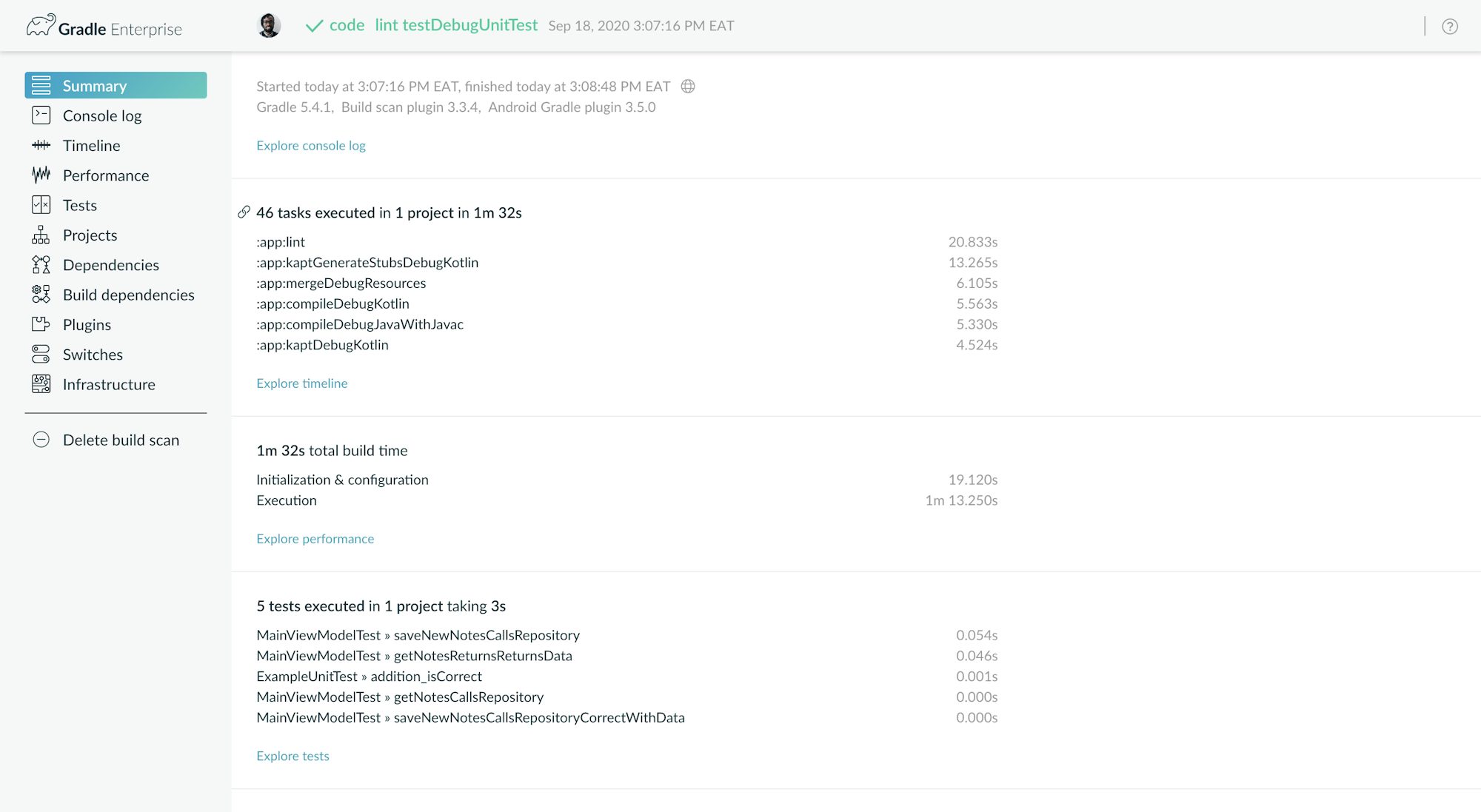
Task: Click the Gradle Enterprise elephant logo
Action: (41, 26)
